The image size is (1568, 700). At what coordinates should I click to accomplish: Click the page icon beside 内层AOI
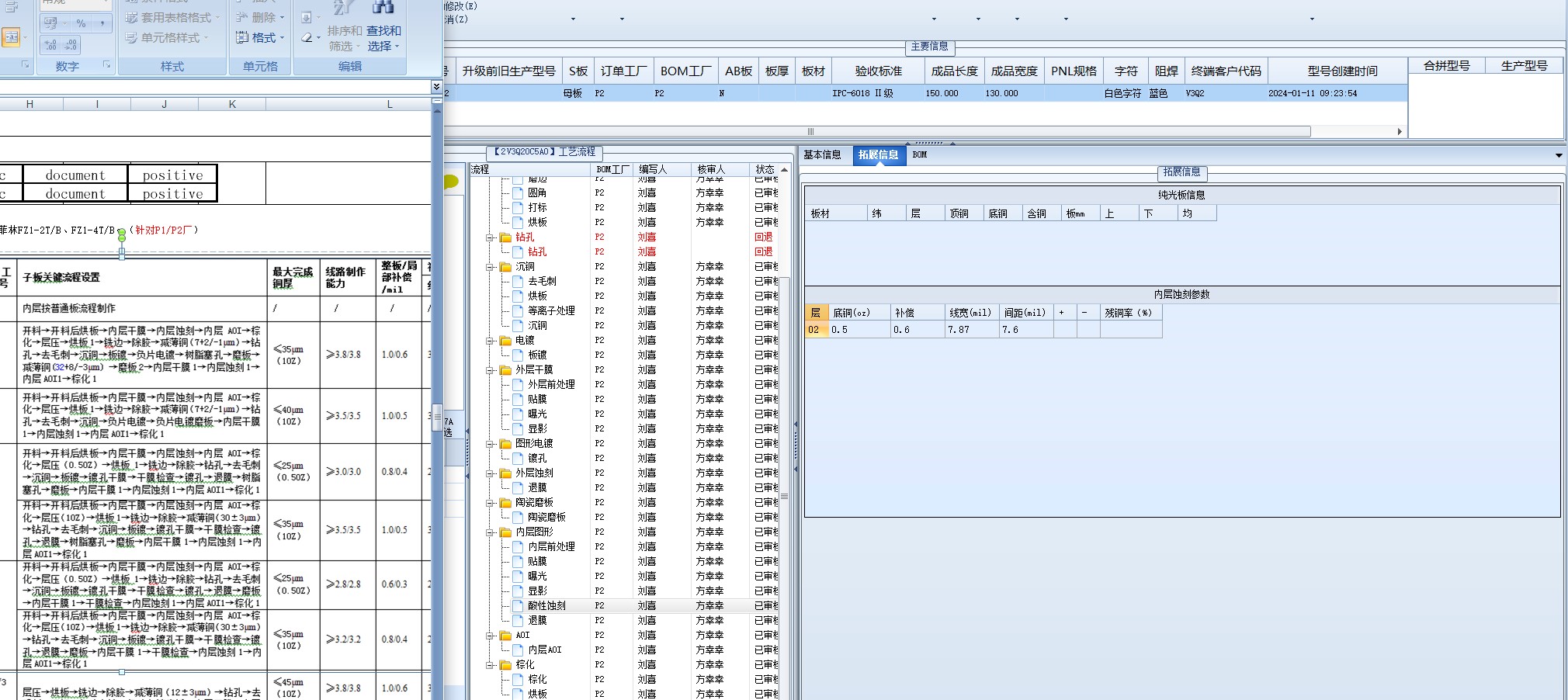click(518, 650)
